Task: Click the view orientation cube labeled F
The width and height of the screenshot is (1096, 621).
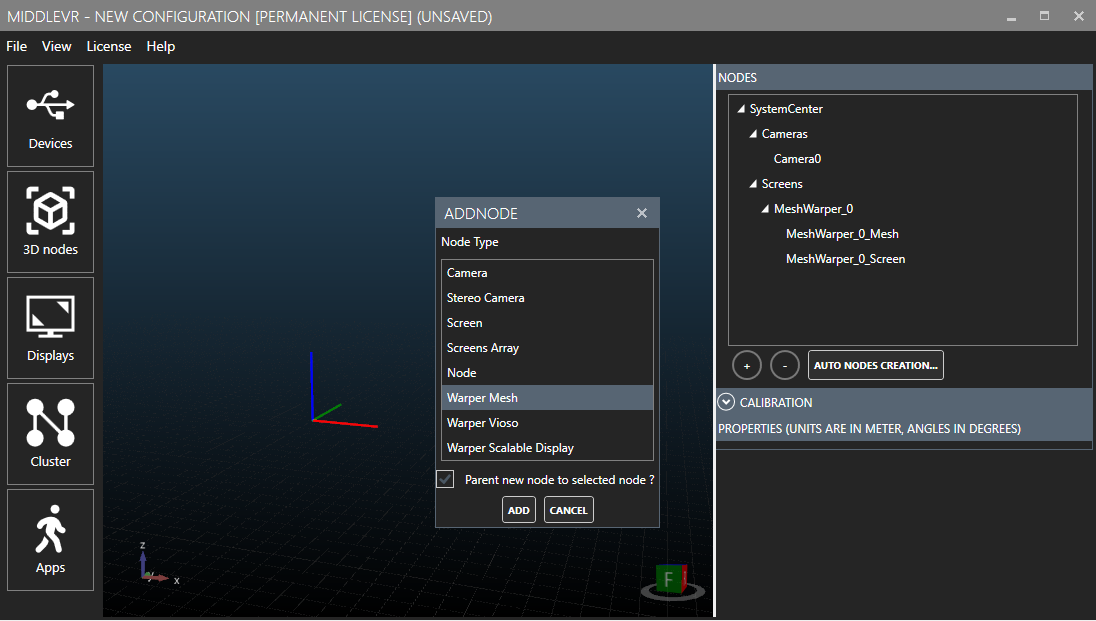Action: 672,580
